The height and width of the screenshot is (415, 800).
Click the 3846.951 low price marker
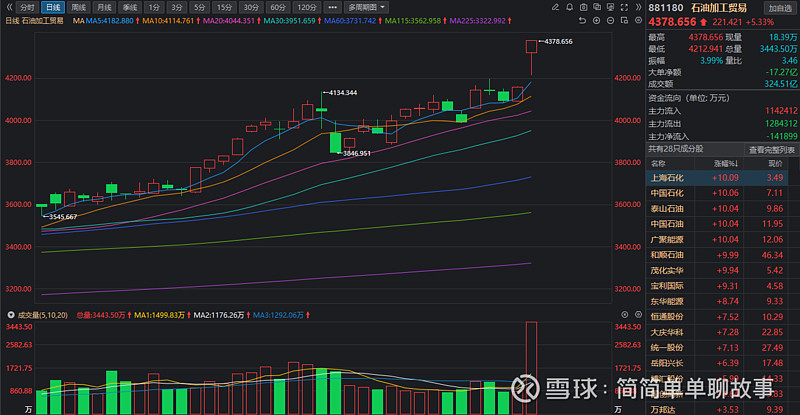click(x=354, y=153)
